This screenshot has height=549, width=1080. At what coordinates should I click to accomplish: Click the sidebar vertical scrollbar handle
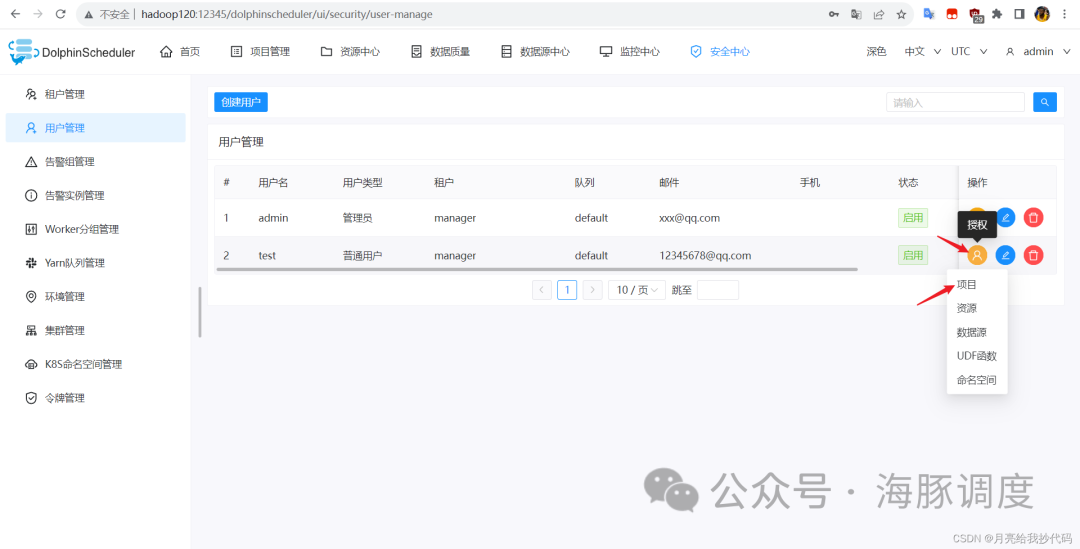(x=200, y=312)
